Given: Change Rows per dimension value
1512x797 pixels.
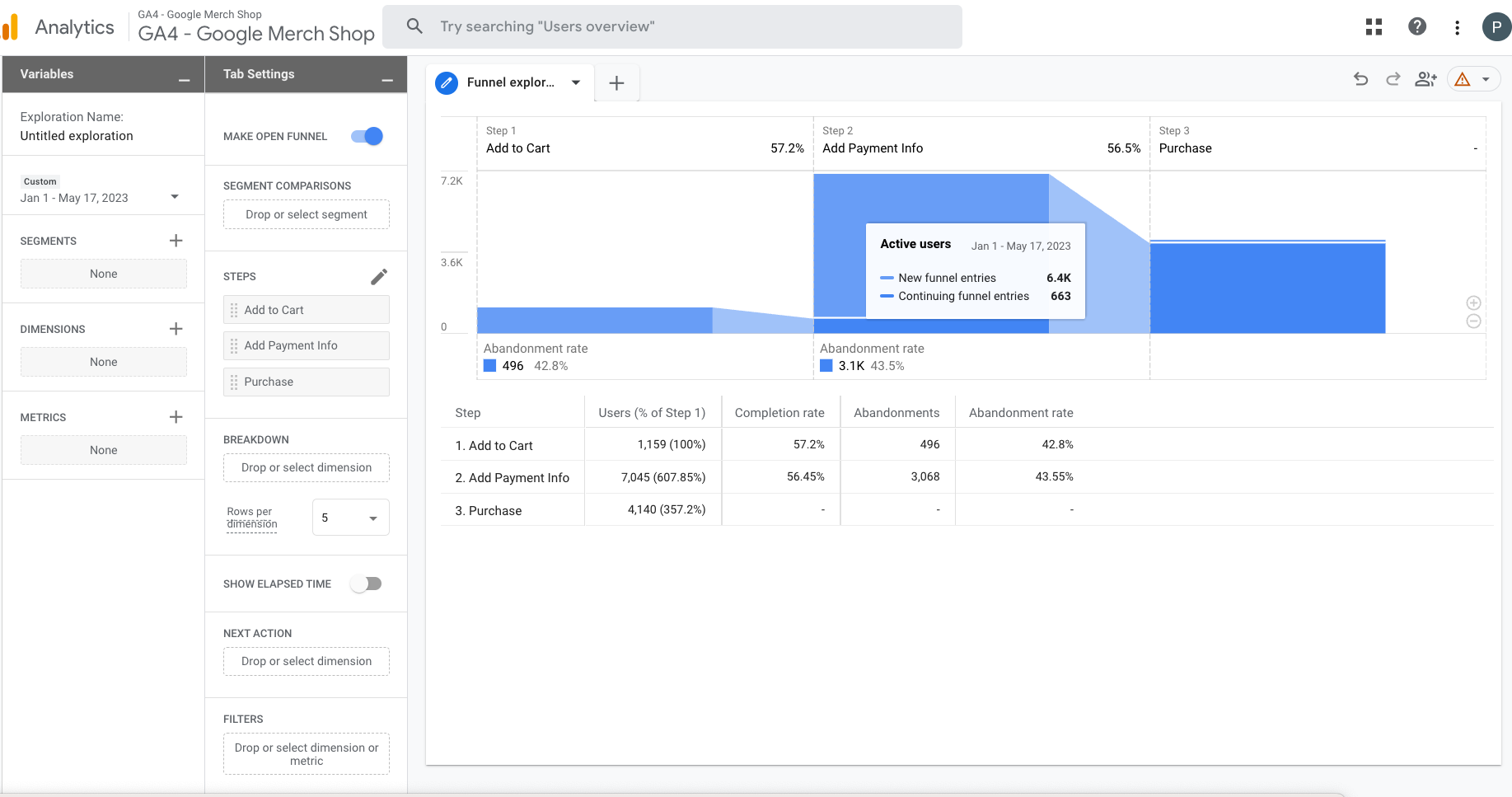Looking at the screenshot, I should click(x=350, y=517).
